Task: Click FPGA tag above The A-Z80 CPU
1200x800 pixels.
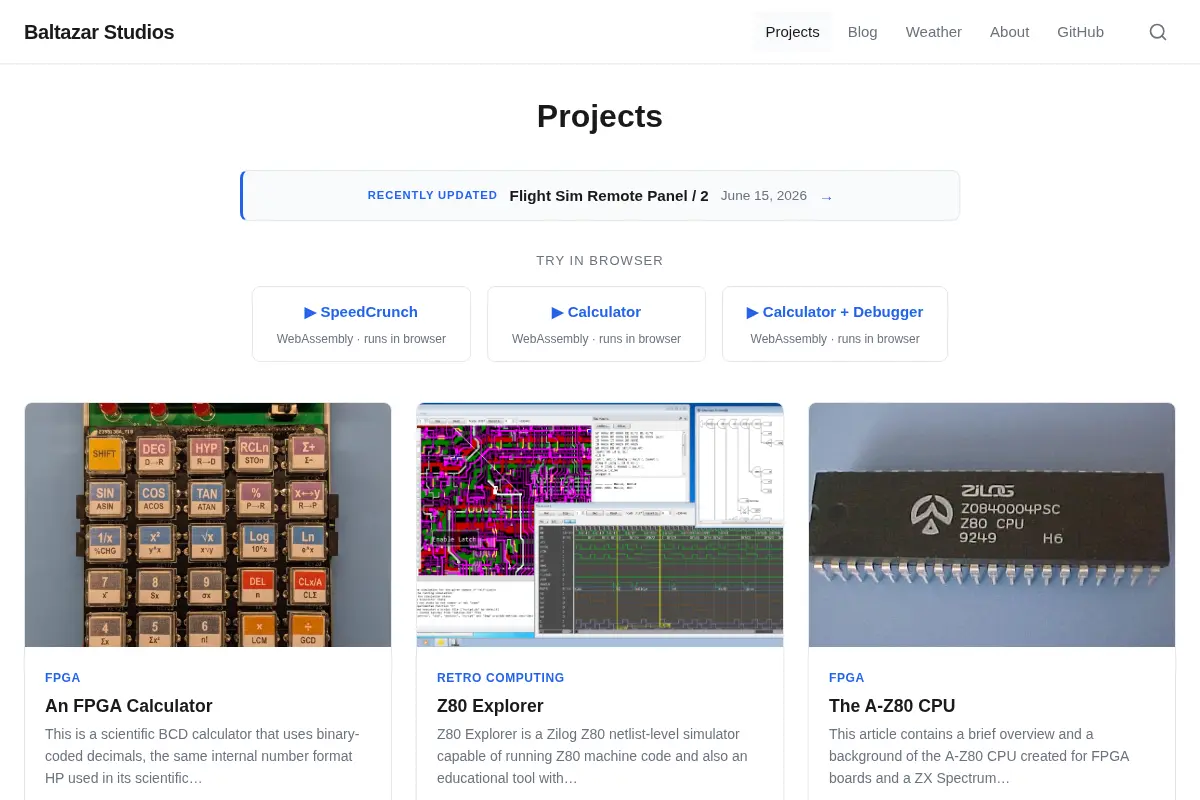Action: [x=847, y=678]
